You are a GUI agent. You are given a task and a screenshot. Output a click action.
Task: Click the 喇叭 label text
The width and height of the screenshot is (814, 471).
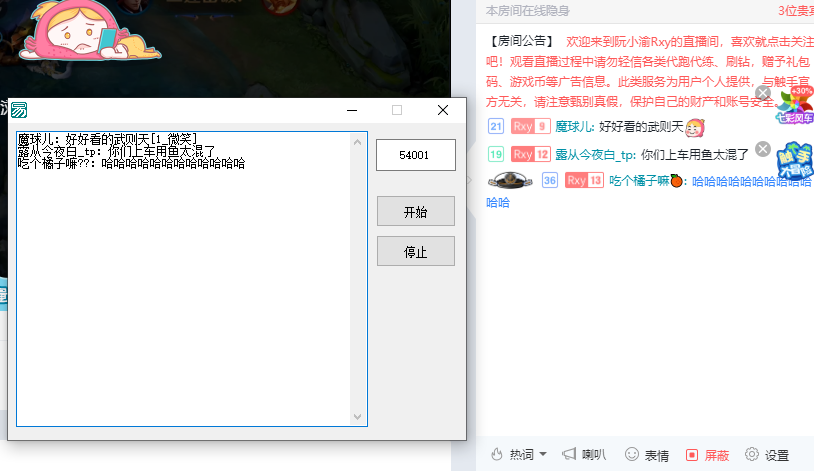click(x=594, y=455)
